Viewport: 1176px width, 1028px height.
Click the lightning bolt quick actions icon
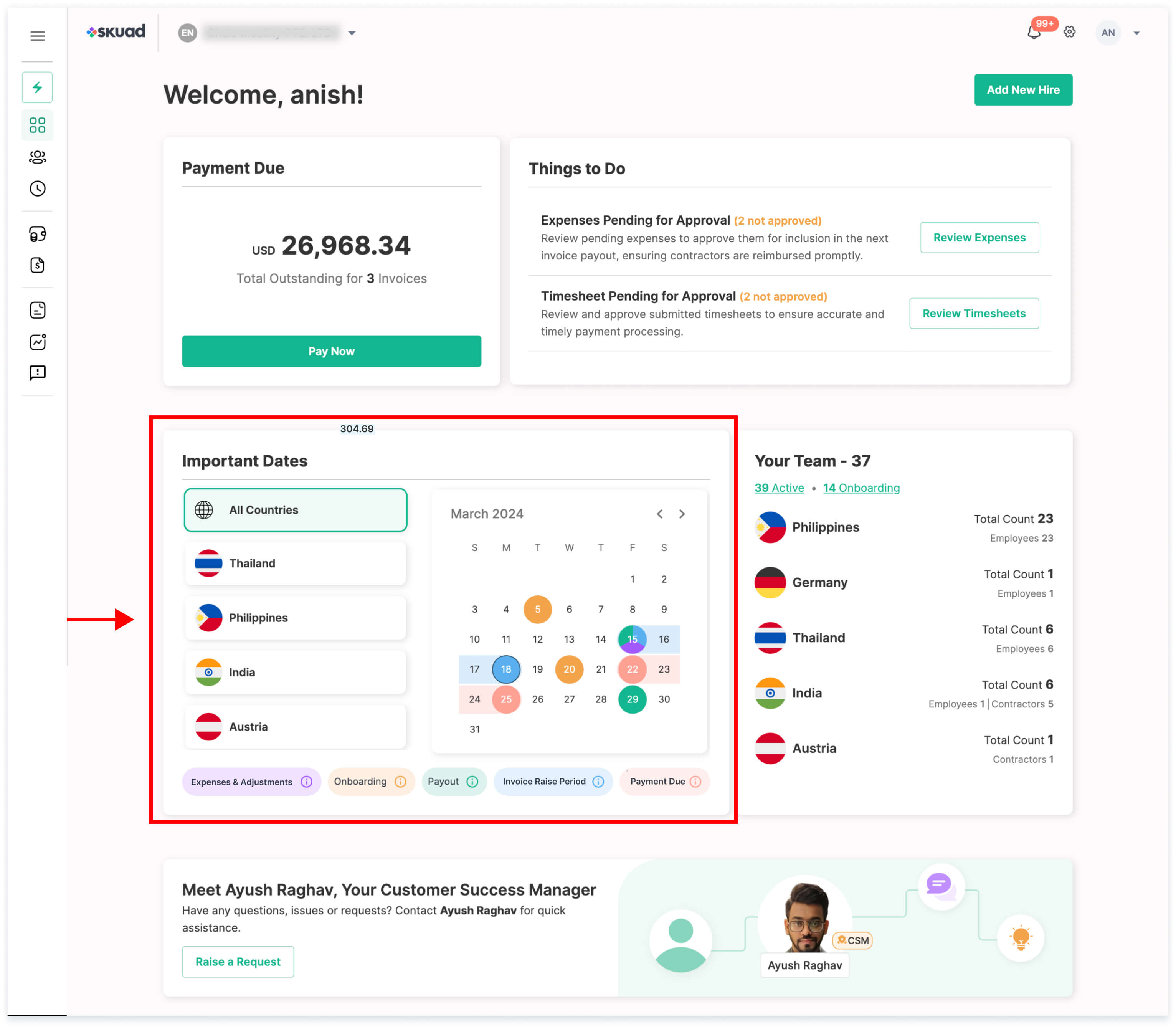[37, 87]
